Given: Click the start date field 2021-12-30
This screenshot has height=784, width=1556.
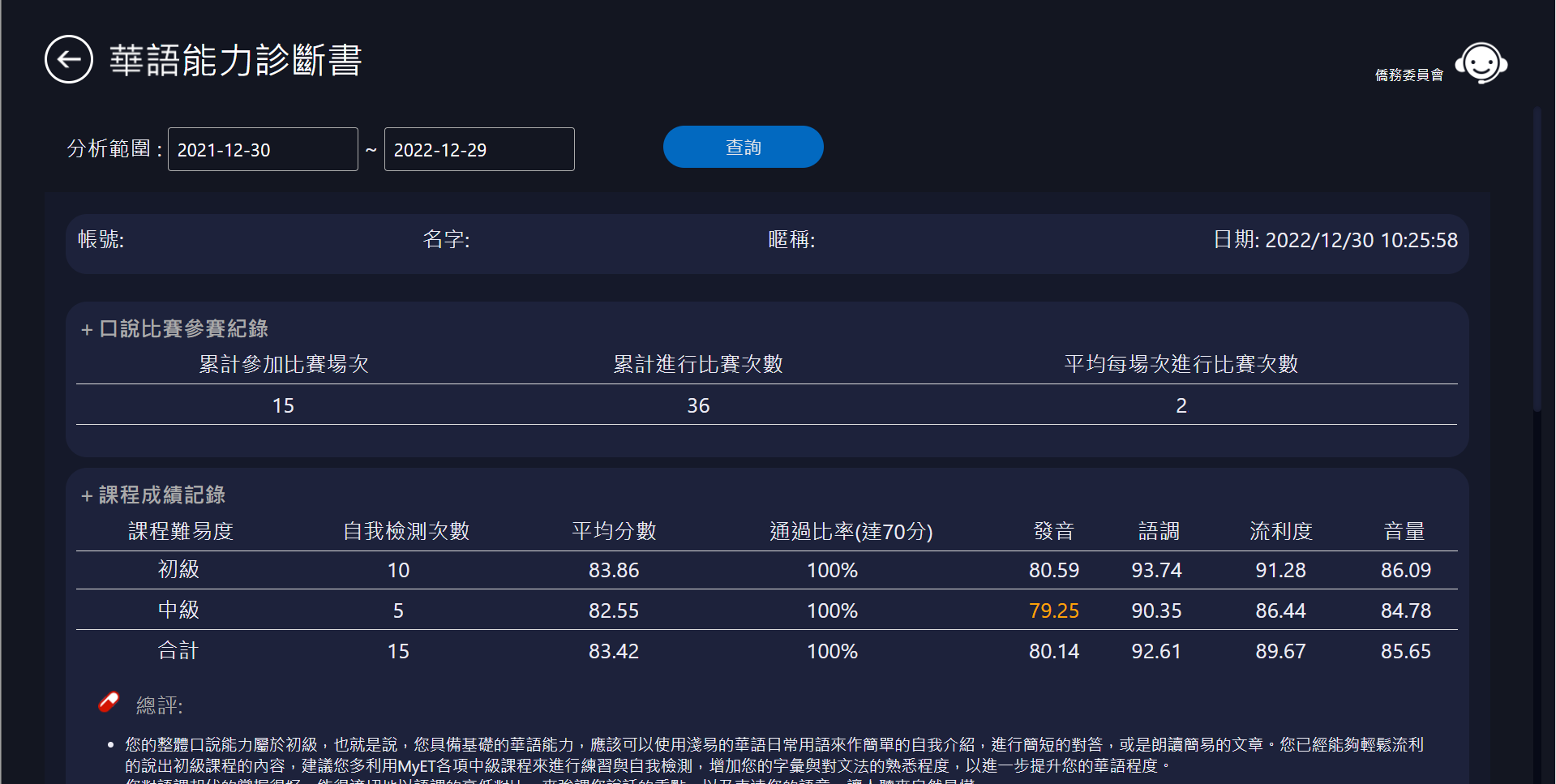Looking at the screenshot, I should click(x=262, y=149).
